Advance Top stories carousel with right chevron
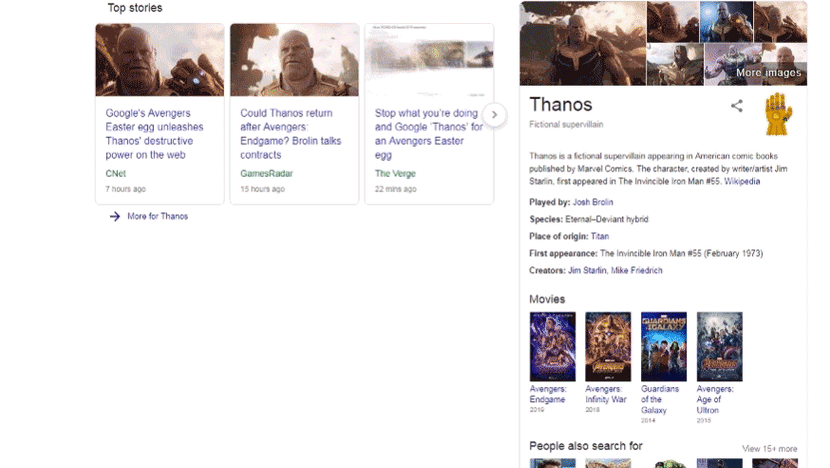 [494, 115]
